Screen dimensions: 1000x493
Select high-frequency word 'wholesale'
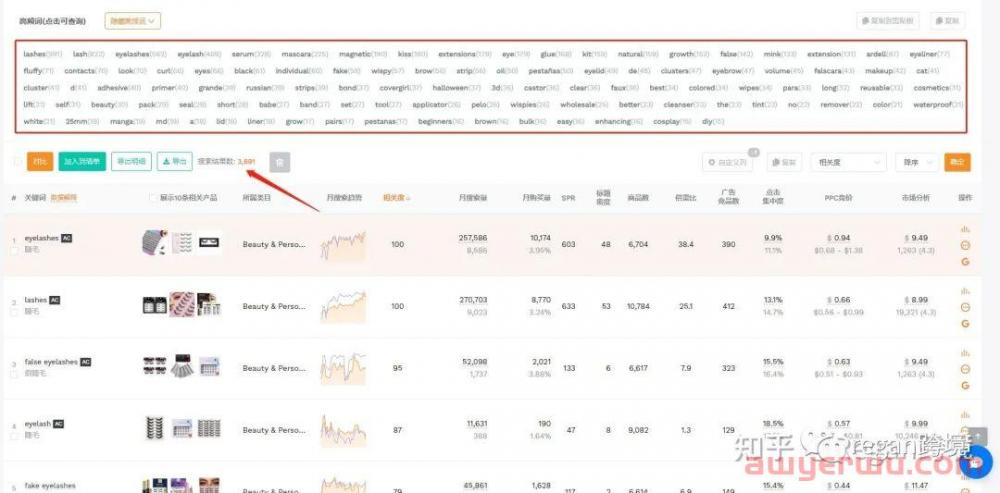[584, 105]
